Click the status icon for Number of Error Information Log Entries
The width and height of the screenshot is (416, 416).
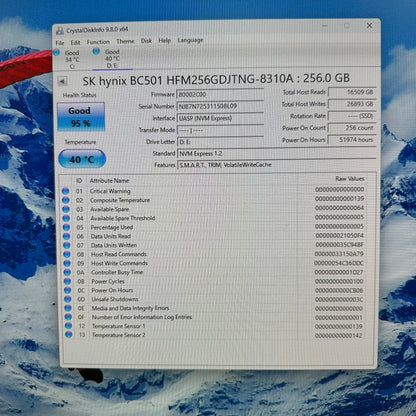(68, 317)
